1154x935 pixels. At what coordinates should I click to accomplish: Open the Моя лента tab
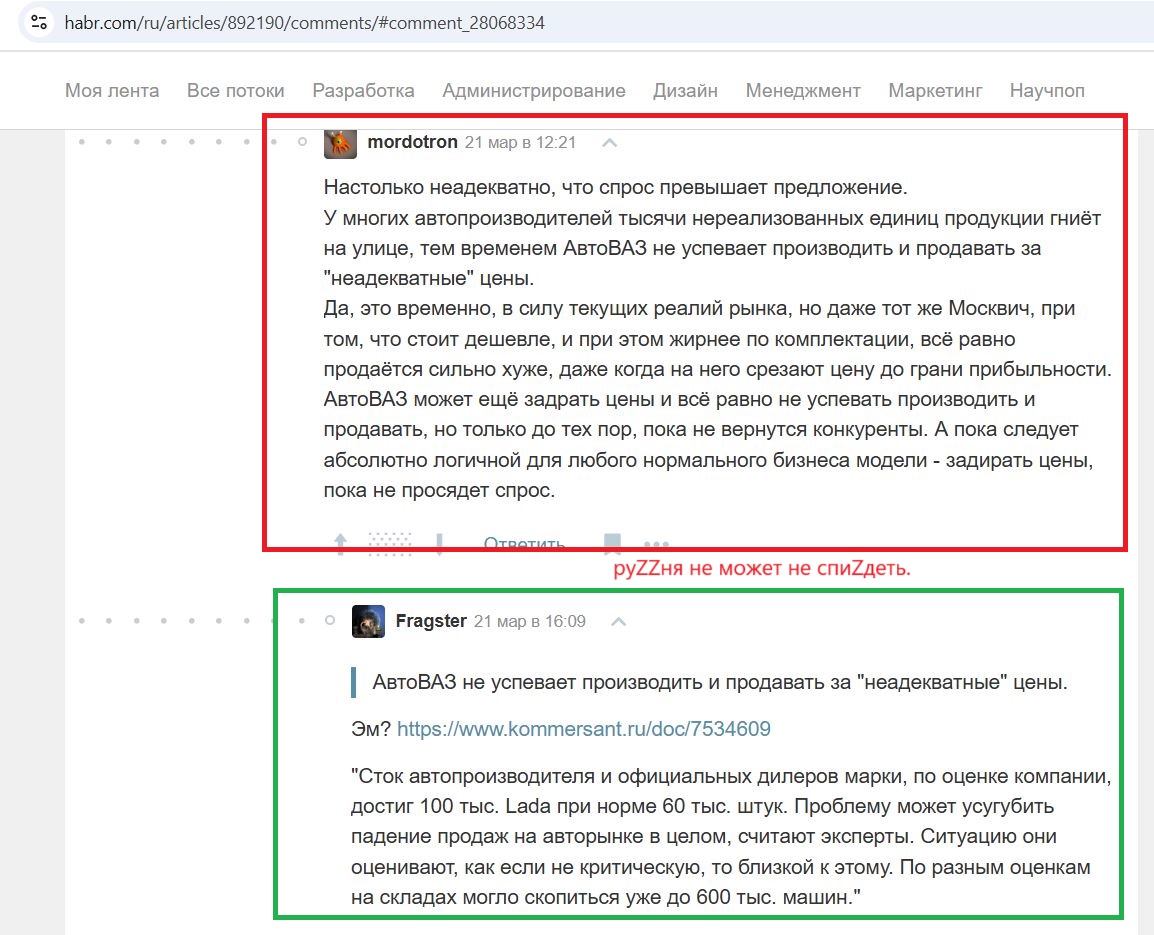click(x=112, y=91)
